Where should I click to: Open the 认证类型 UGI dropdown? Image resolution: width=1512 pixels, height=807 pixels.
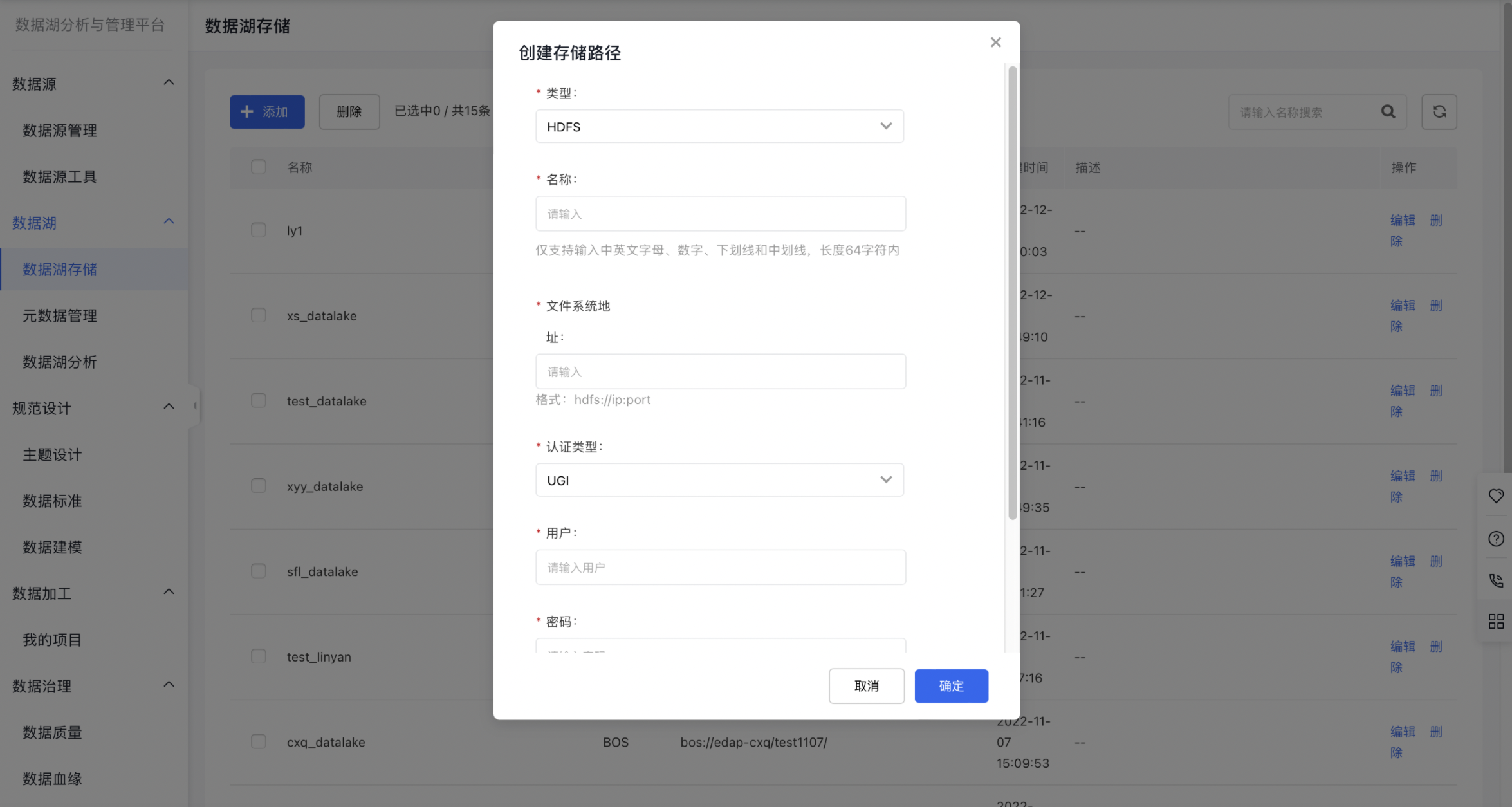click(719, 480)
